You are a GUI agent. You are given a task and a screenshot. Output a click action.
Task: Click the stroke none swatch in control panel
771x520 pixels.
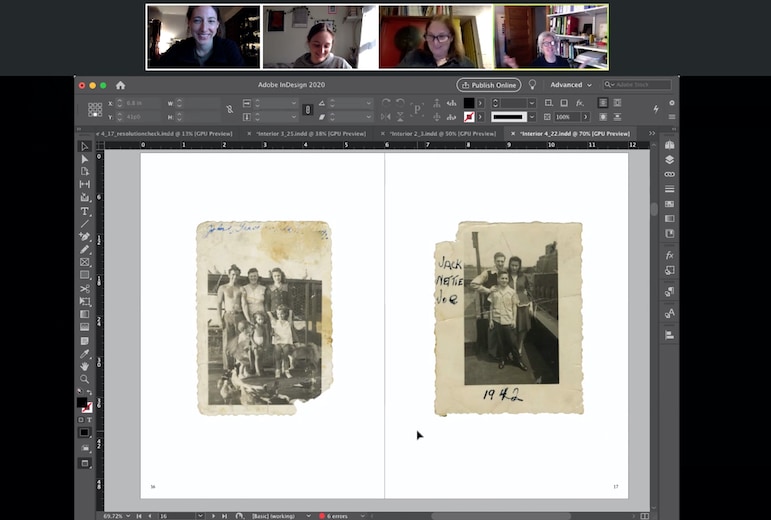pos(469,117)
